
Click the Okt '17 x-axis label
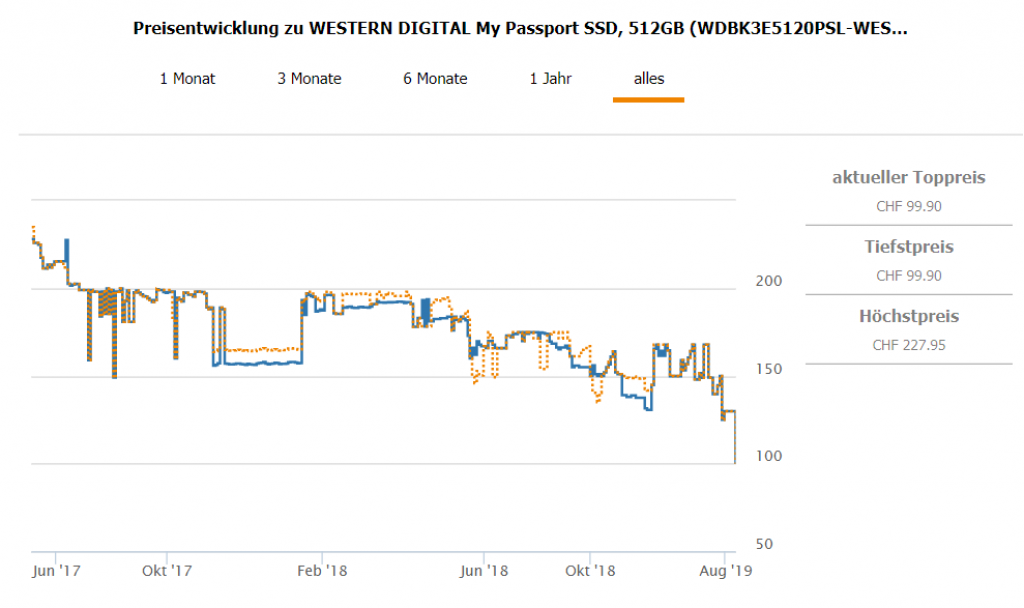pos(167,570)
